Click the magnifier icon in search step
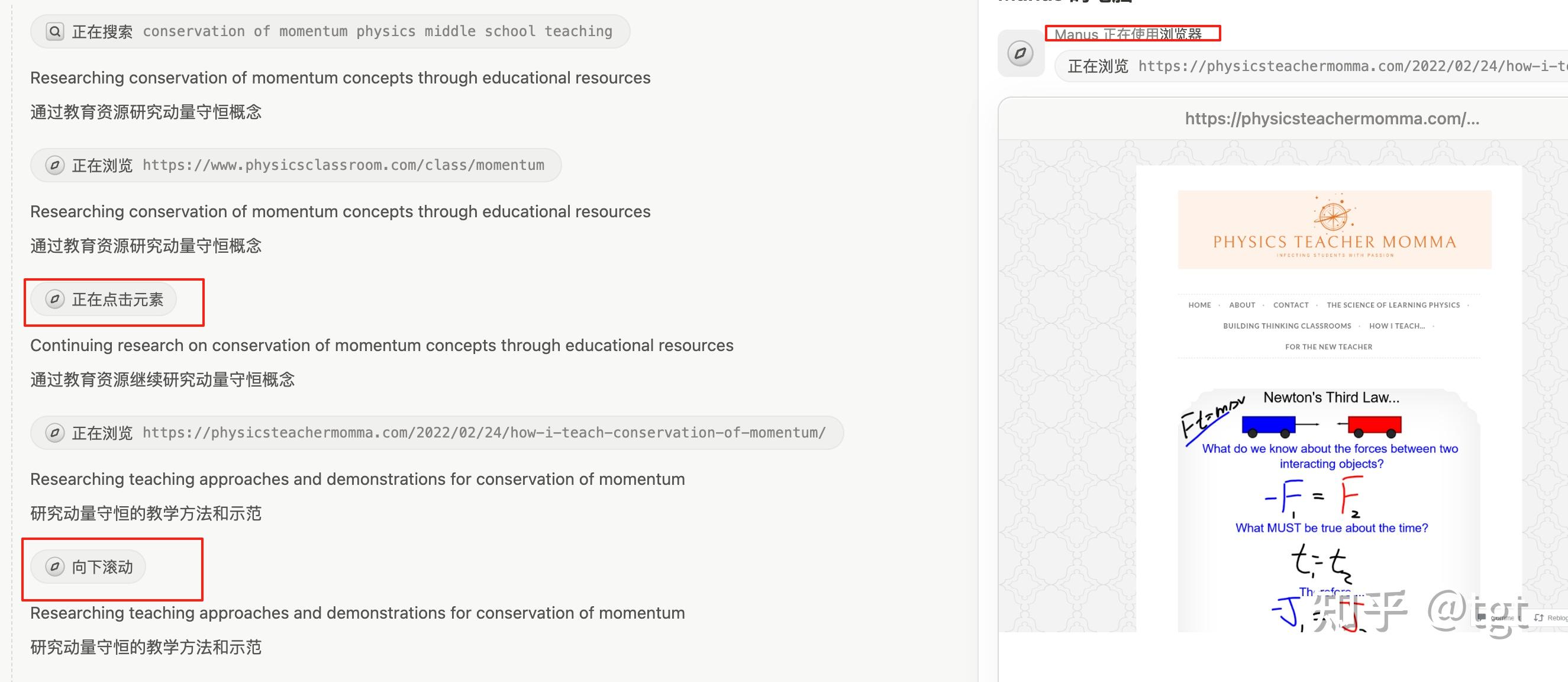This screenshot has height=682, width=1568. (x=55, y=31)
